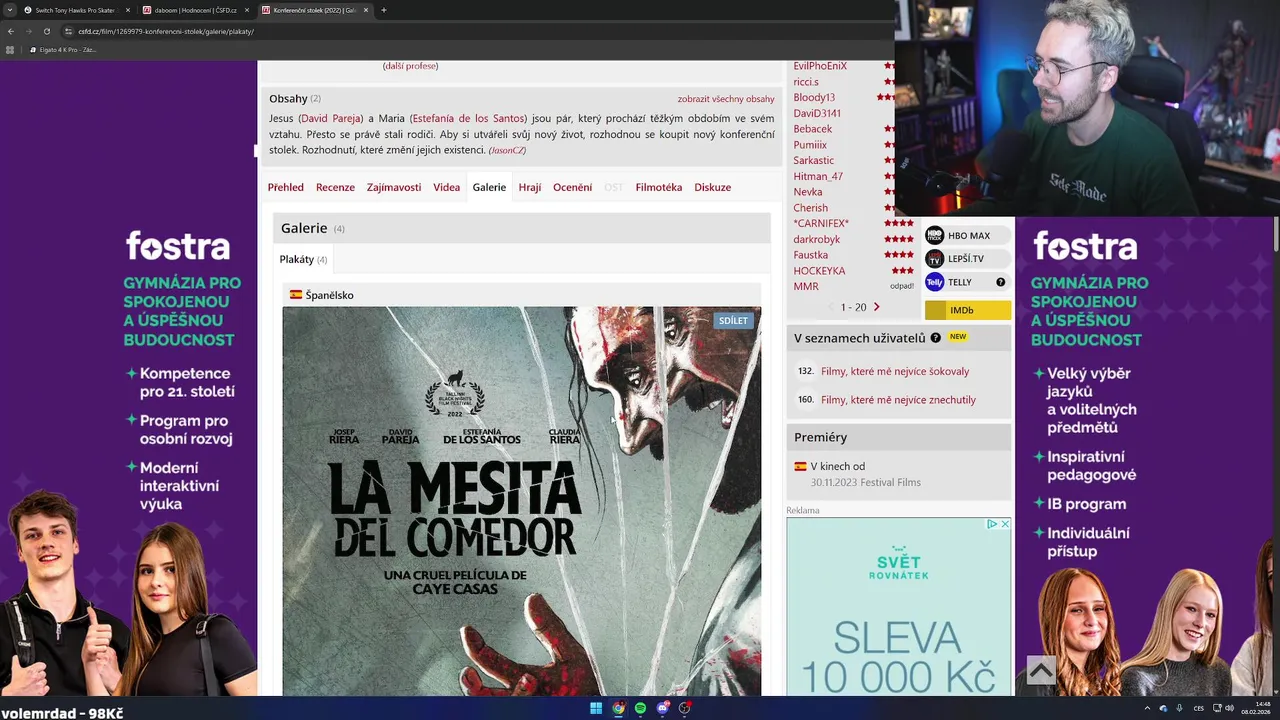Open user Hitman_47 profile
This screenshot has height=720, width=1280.
click(818, 176)
